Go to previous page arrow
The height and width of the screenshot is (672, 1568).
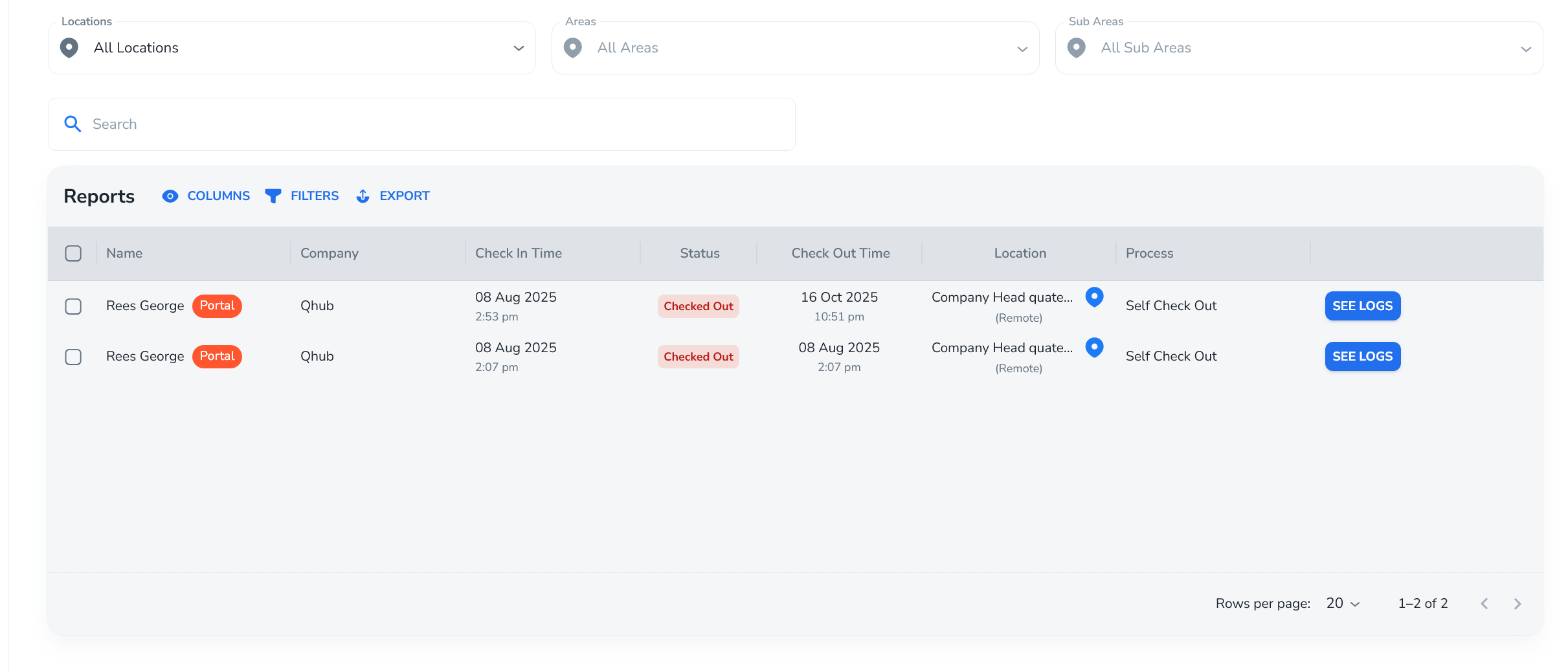(1484, 604)
